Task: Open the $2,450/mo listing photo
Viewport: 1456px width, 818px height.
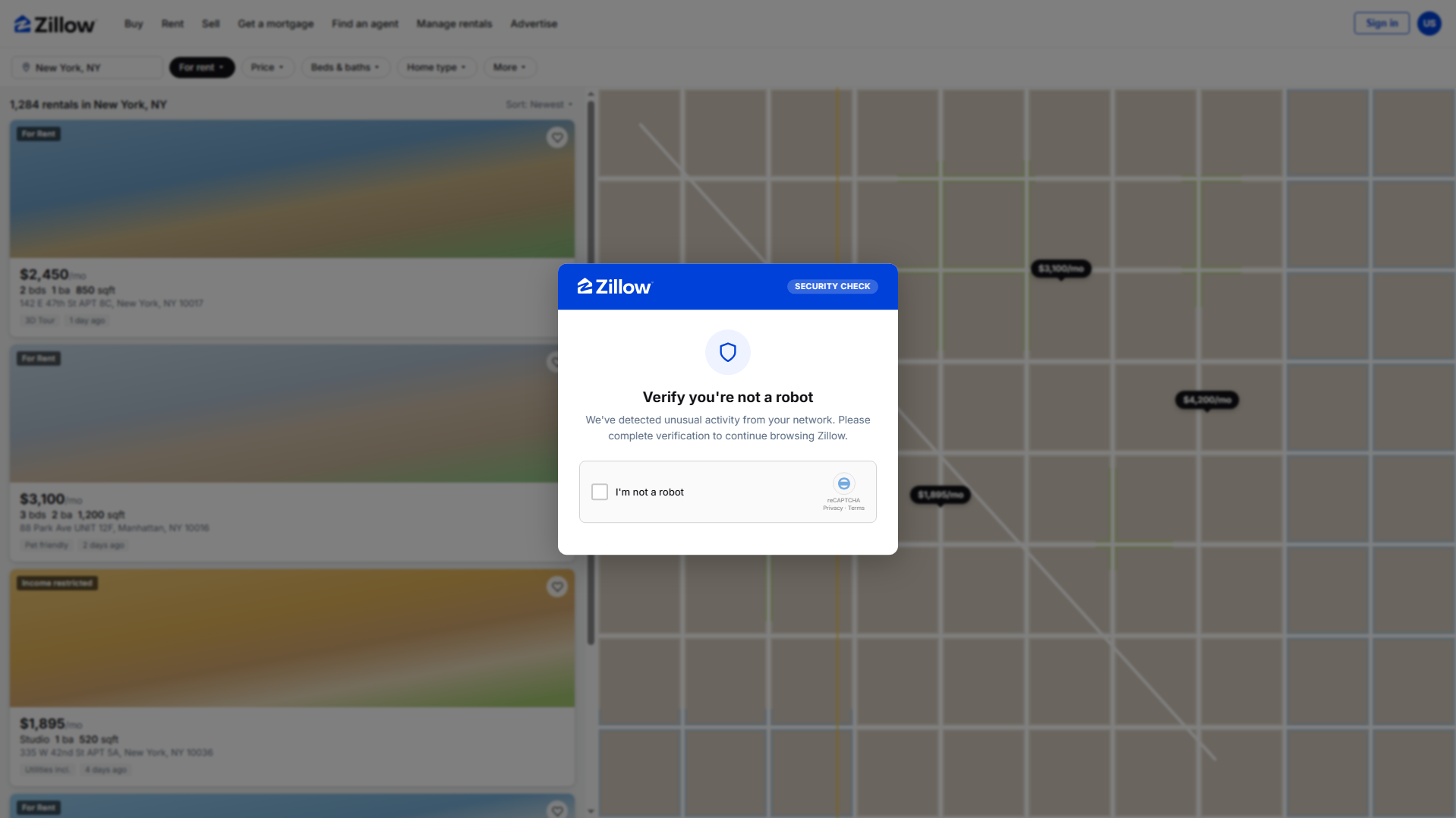Action: pyautogui.click(x=292, y=189)
